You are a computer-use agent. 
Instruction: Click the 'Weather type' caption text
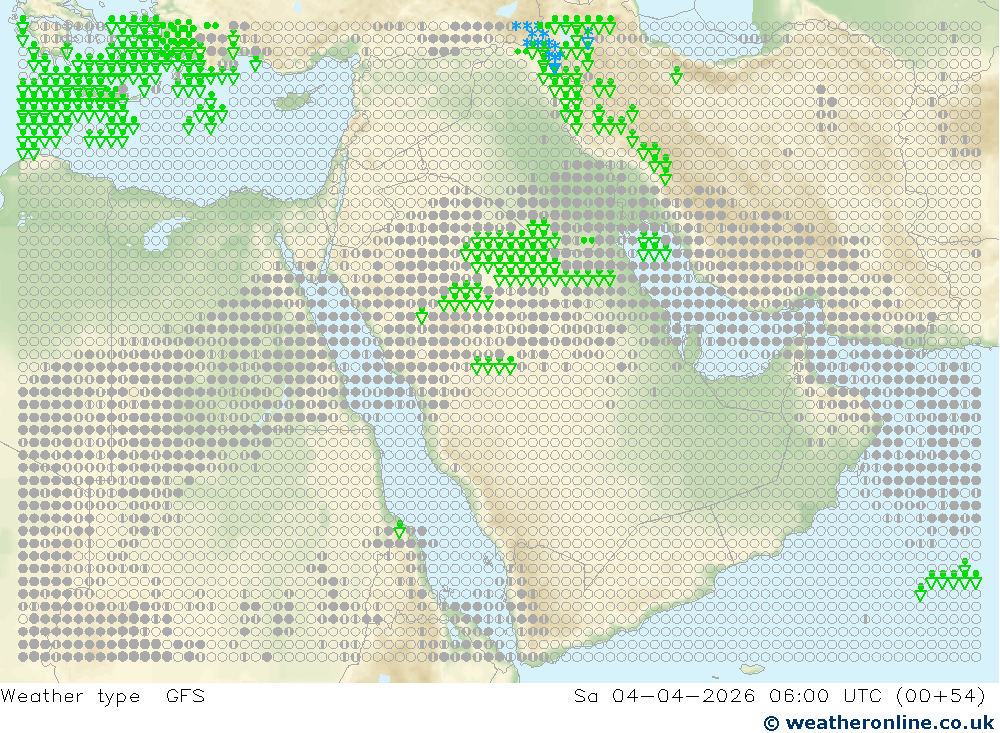70,697
